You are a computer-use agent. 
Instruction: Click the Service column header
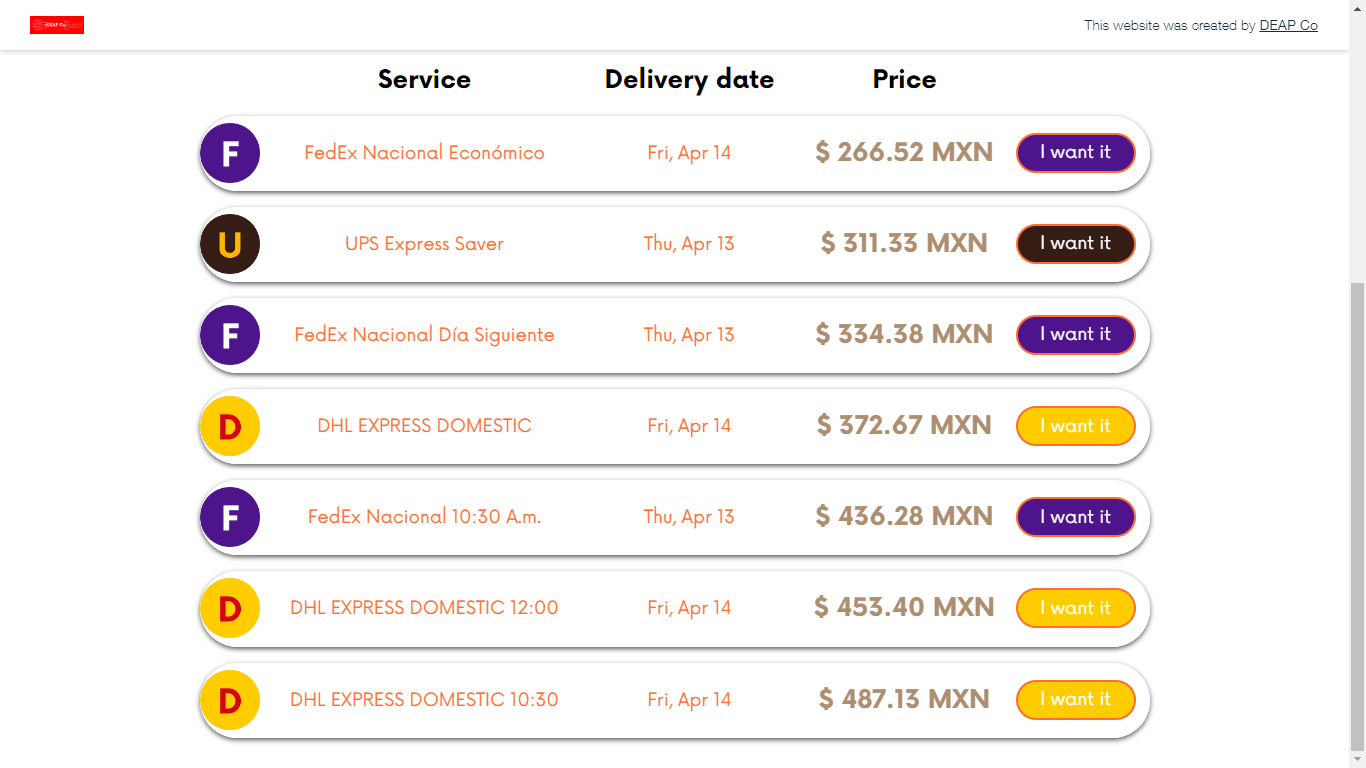click(424, 79)
